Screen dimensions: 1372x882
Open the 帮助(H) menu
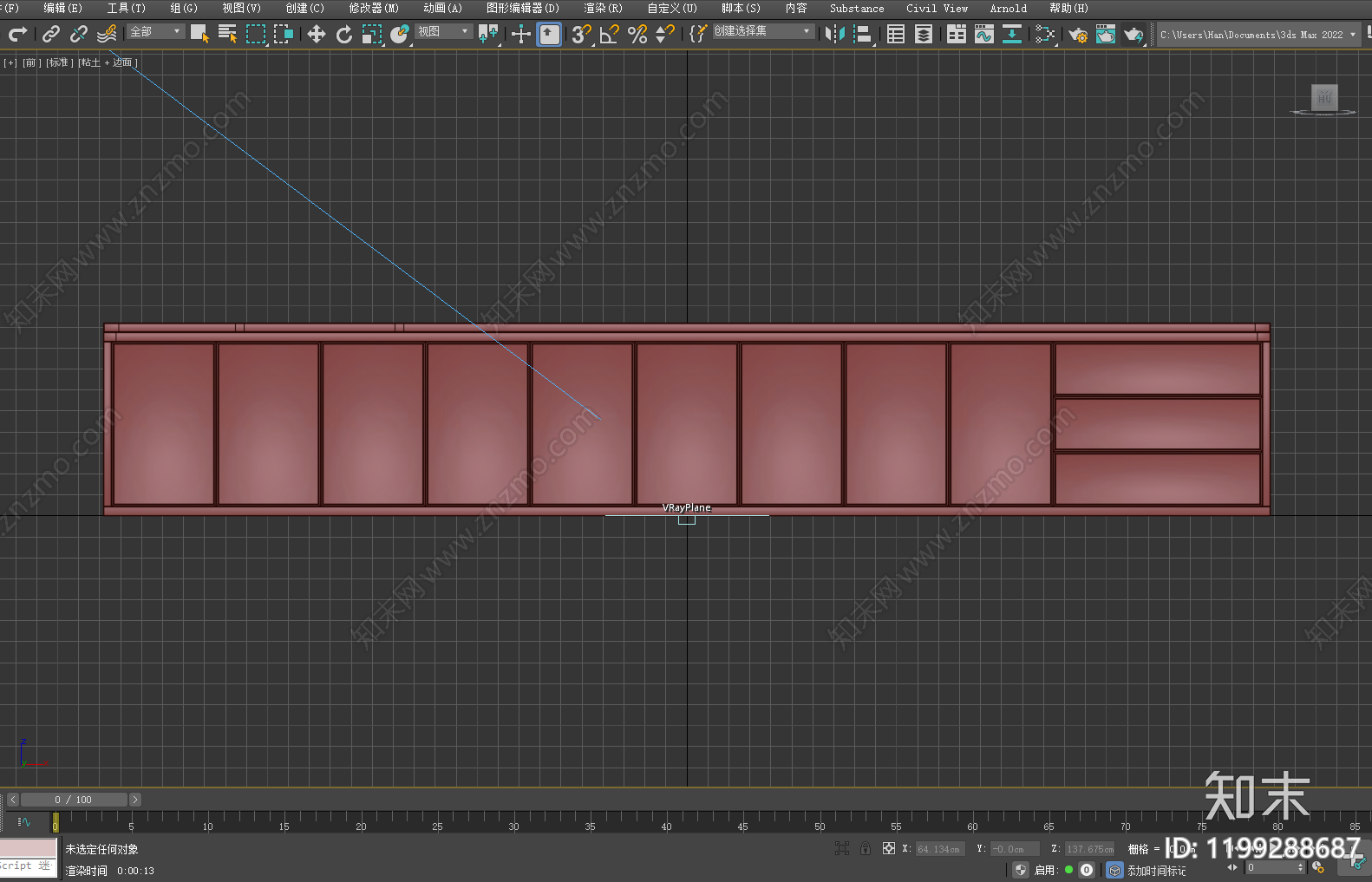tap(1068, 8)
